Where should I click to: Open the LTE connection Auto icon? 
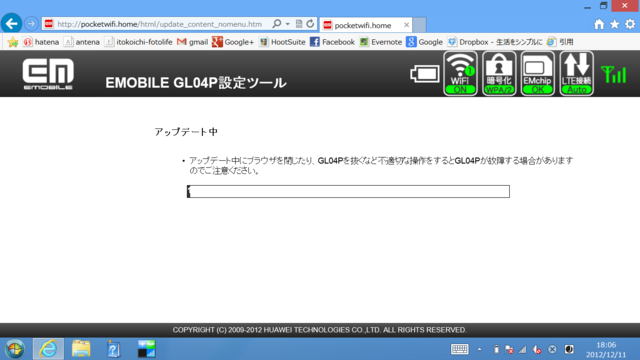tap(576, 73)
